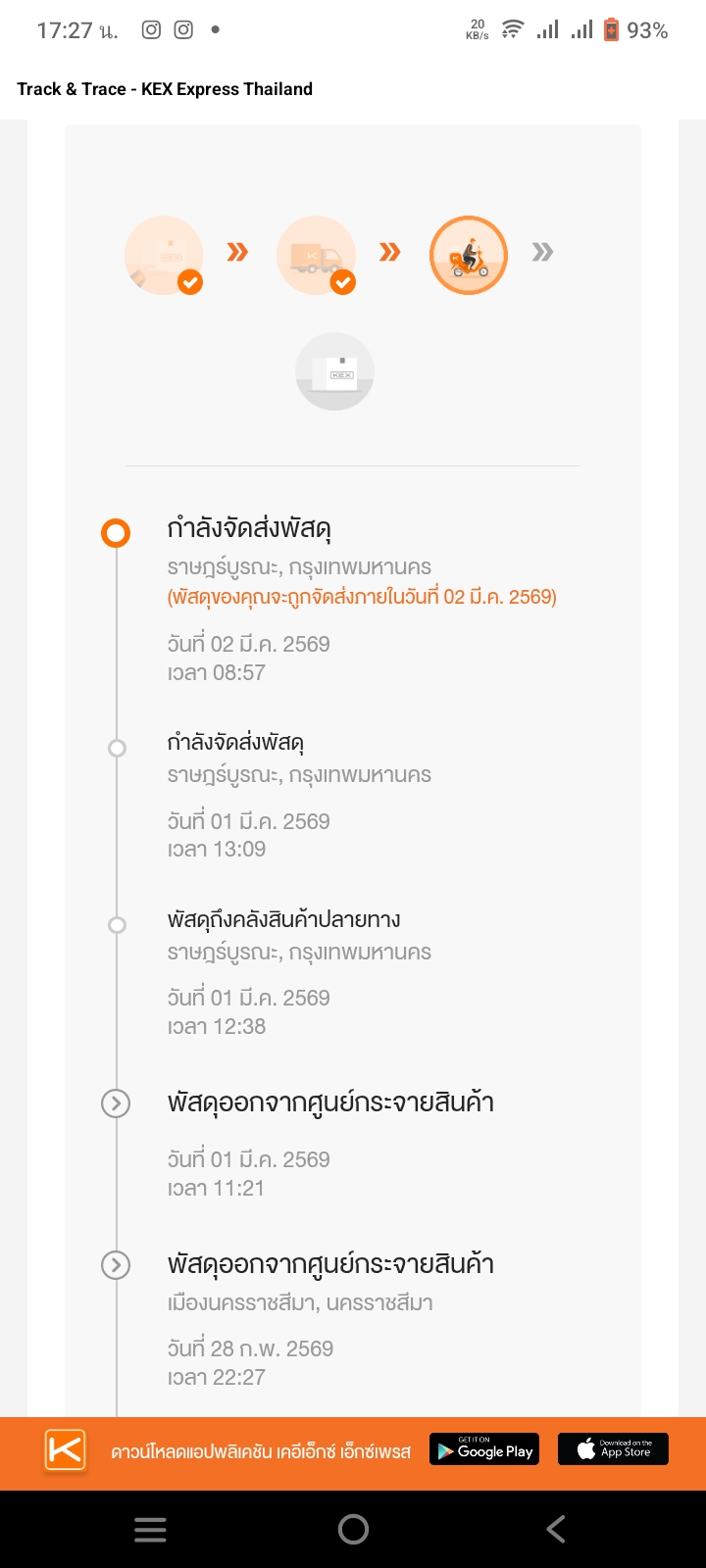Image resolution: width=706 pixels, height=1568 pixels.
Task: Open the App Store download button
Action: (x=613, y=1449)
